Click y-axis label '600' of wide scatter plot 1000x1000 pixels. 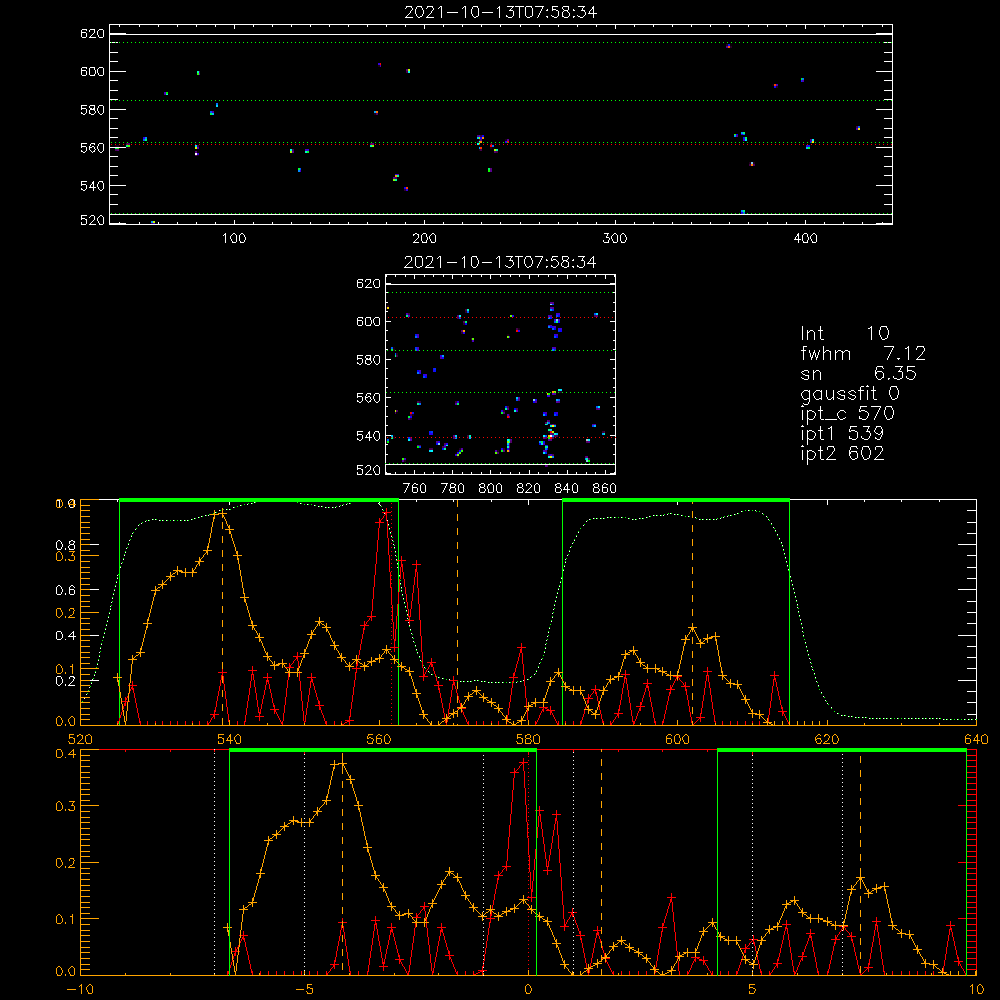coord(92,71)
